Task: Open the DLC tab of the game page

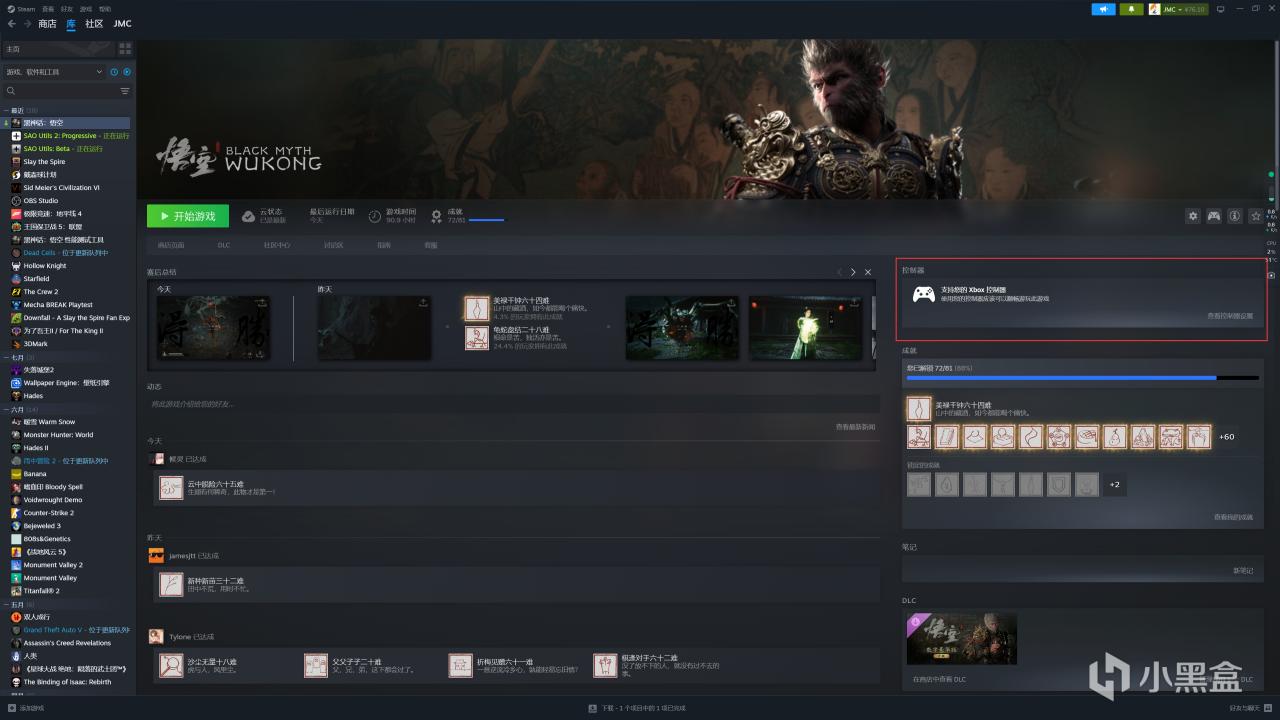Action: pos(224,245)
